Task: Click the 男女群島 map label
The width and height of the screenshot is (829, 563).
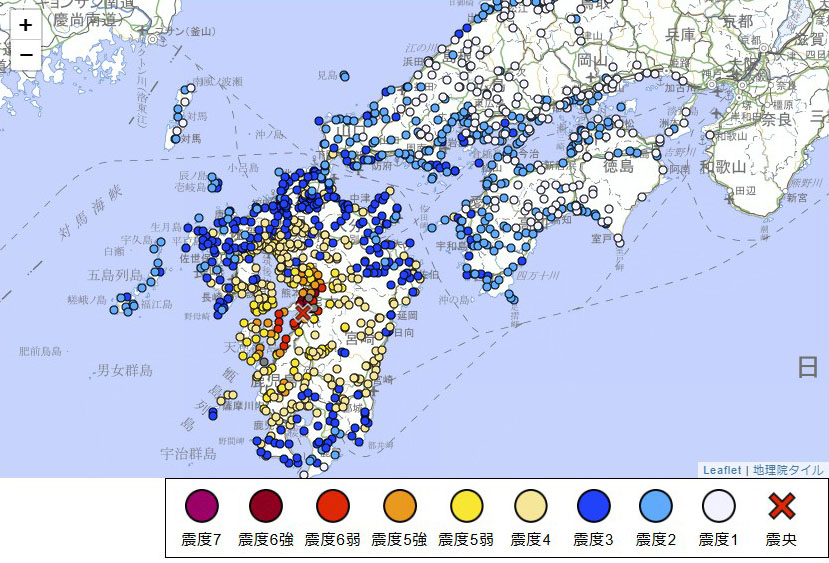Action: click(125, 370)
